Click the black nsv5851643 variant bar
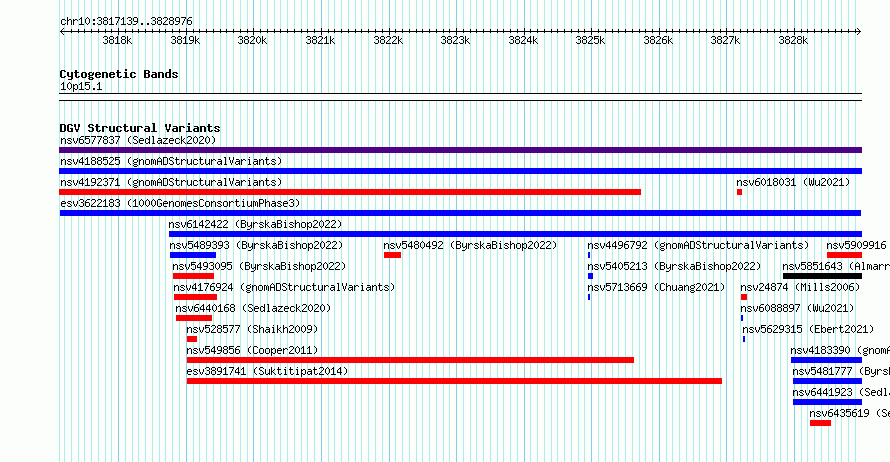890x462 pixels. coord(822,276)
